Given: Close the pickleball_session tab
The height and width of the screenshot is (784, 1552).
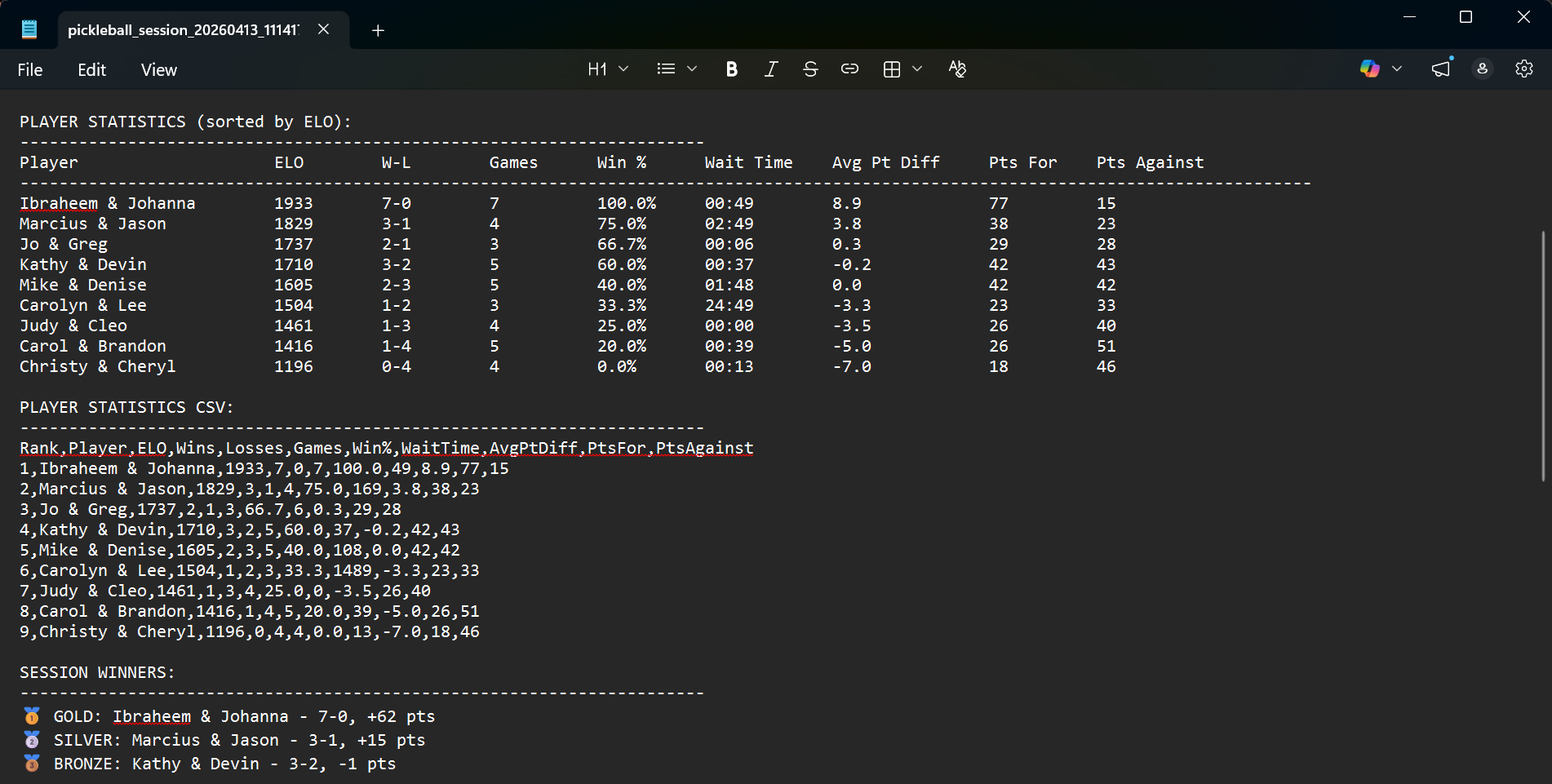Looking at the screenshot, I should coord(323,29).
